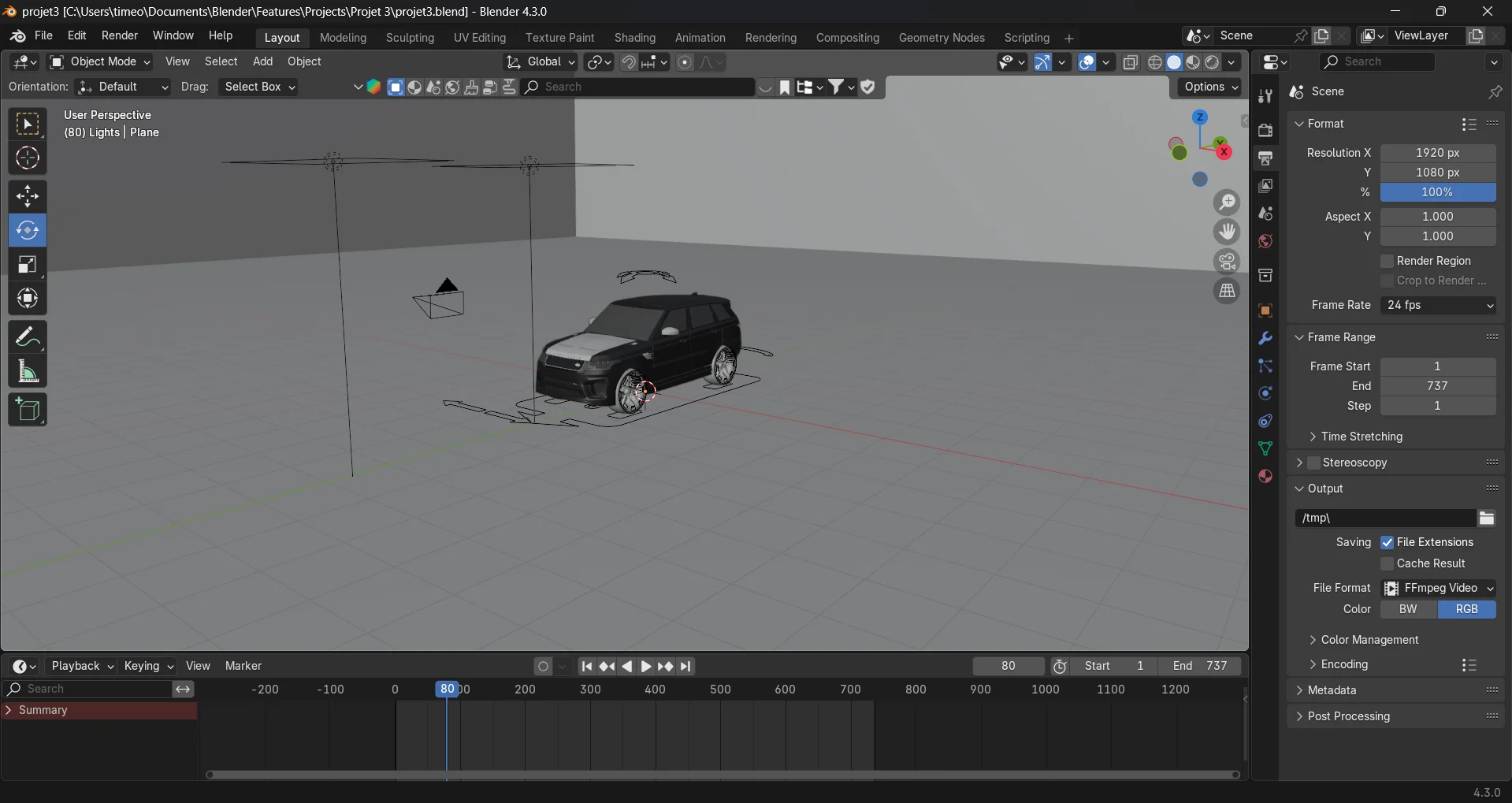Enable the Stereoscopy checkbox
The image size is (1512, 803).
click(1313, 463)
